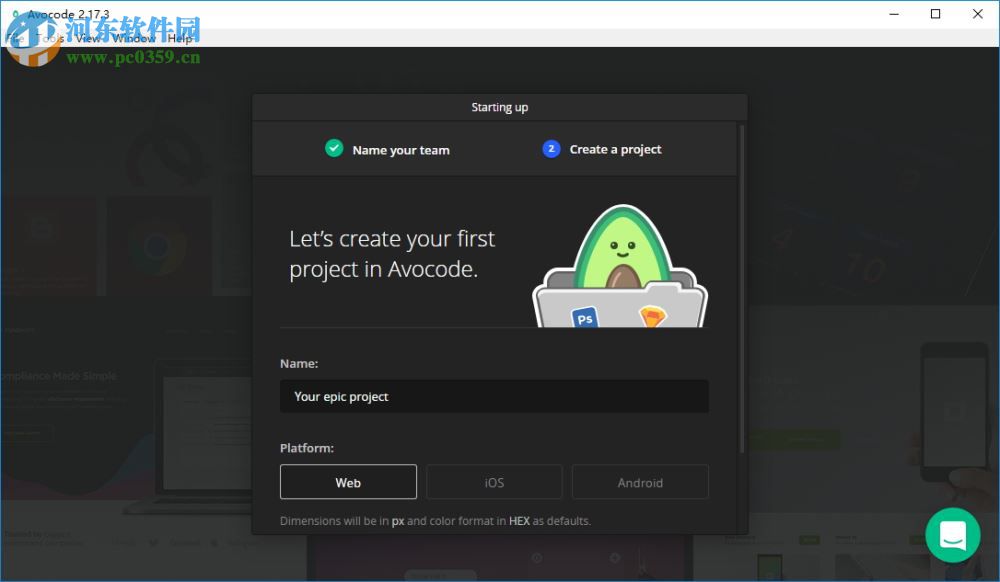Click the Your epic project name field

(494, 396)
